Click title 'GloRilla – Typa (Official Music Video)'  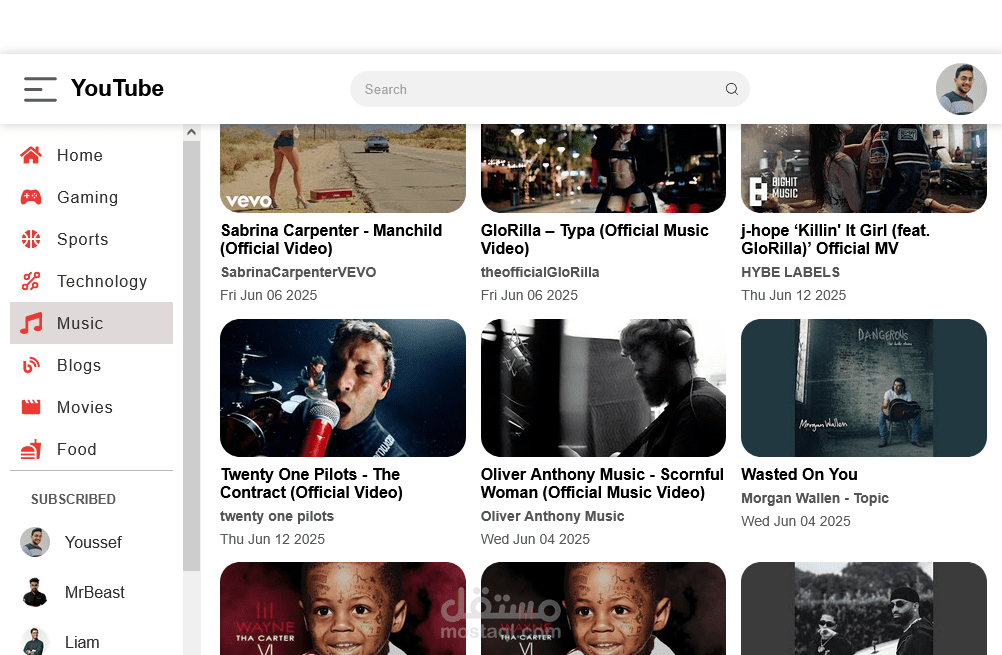tap(594, 239)
